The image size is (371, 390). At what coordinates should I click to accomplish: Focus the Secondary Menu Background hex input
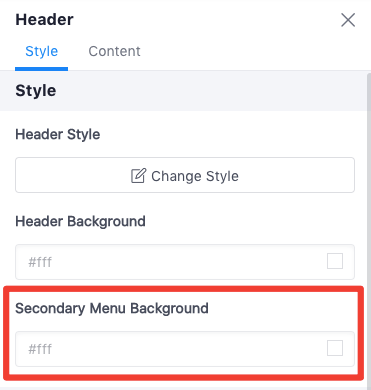pyautogui.click(x=185, y=349)
